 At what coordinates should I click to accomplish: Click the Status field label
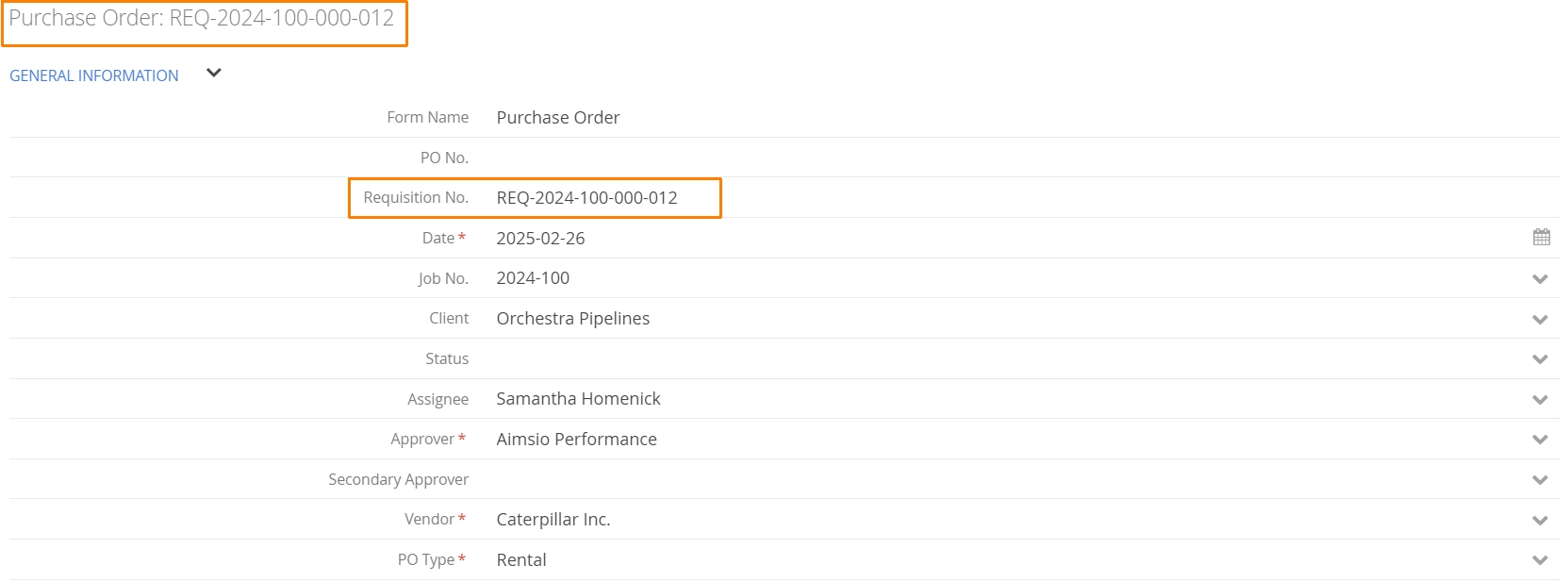pos(447,358)
